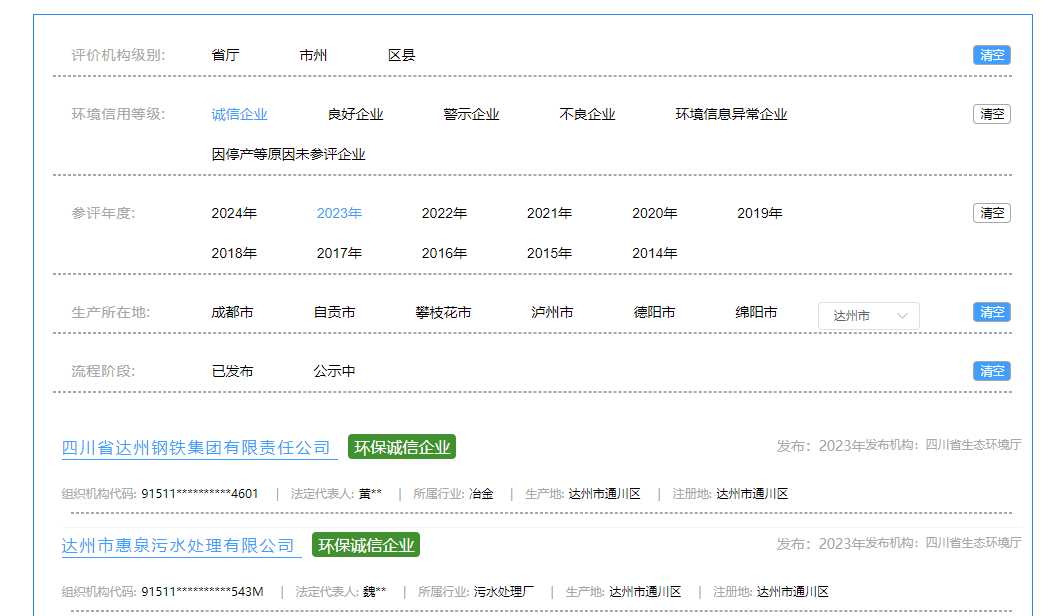The width and height of the screenshot is (1048, 616).
Task: Clear the 环境信用等级 filter
Action: 990,113
